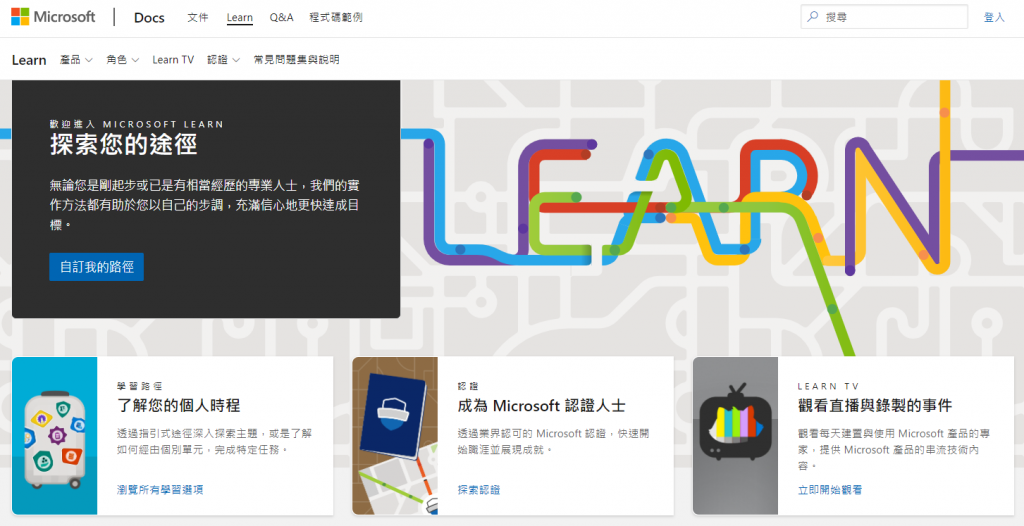Open 觀看直播與錄製的事件 card title
Image resolution: width=1024 pixels, height=526 pixels.
[x=874, y=406]
